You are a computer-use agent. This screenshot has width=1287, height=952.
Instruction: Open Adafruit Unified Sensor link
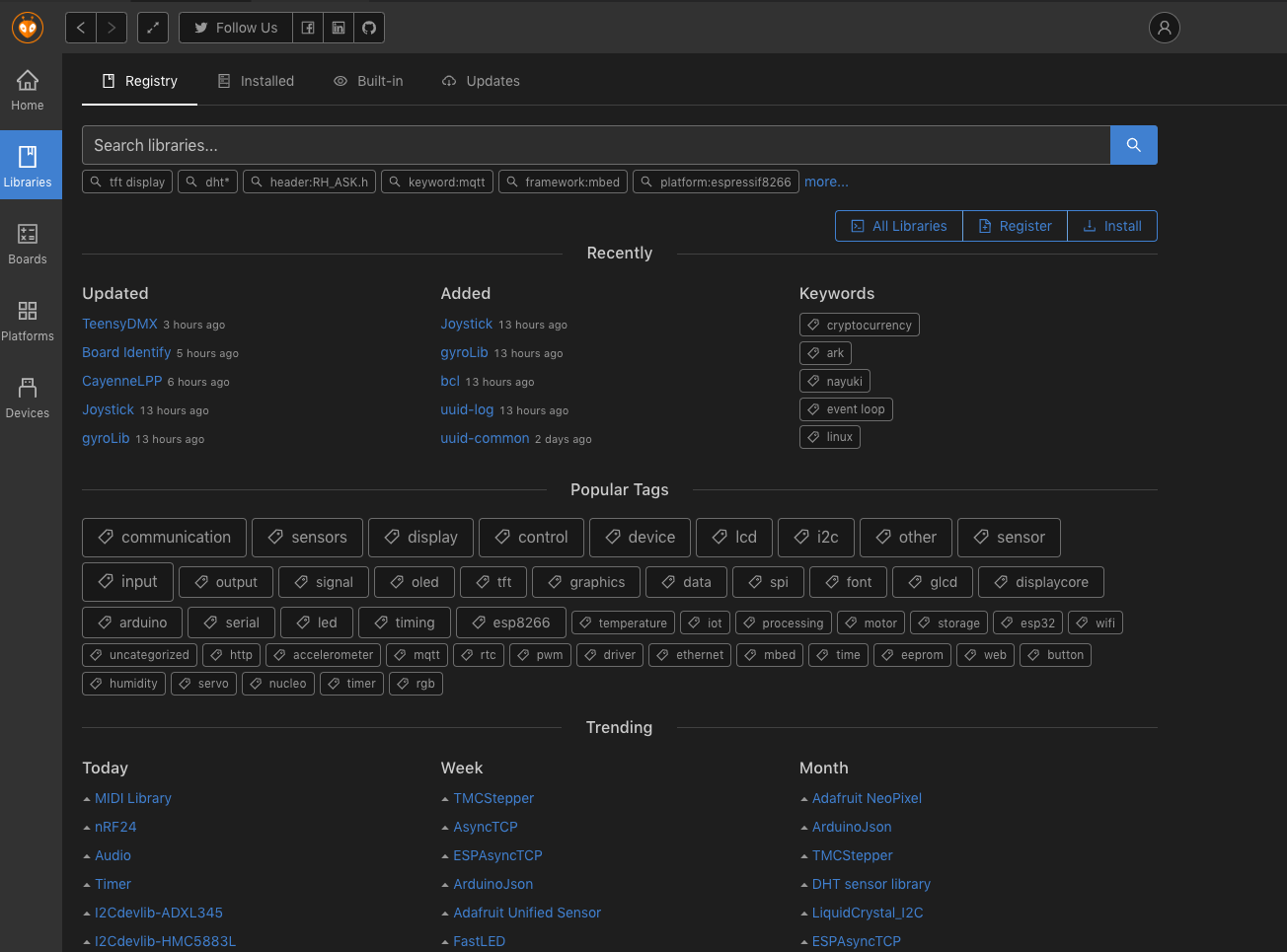pyautogui.click(x=527, y=913)
